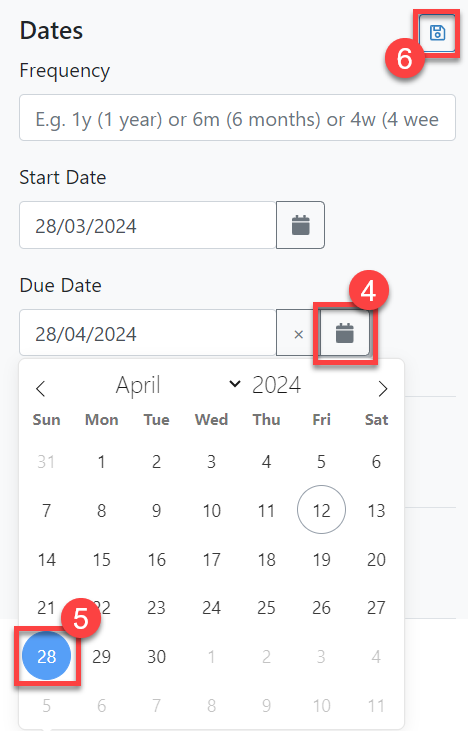Image resolution: width=468 pixels, height=731 pixels.
Task: Open the April month dropdown
Action: [x=178, y=385]
